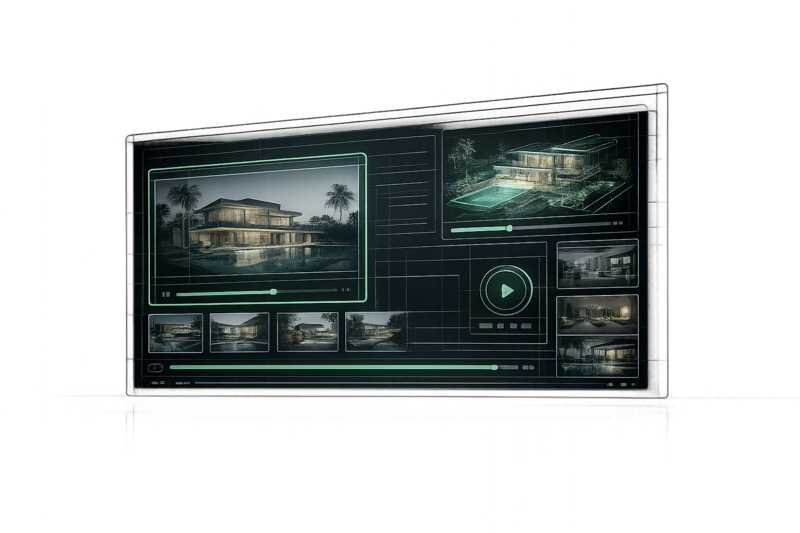Screen dimensions: 800x533
Task: Open the top right-column interior thumbnail
Action: click(x=597, y=265)
